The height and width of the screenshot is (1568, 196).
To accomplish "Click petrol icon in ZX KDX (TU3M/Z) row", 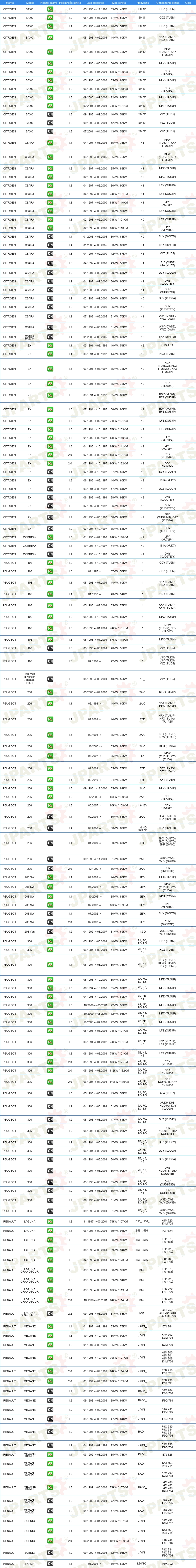I will [x=51, y=369].
